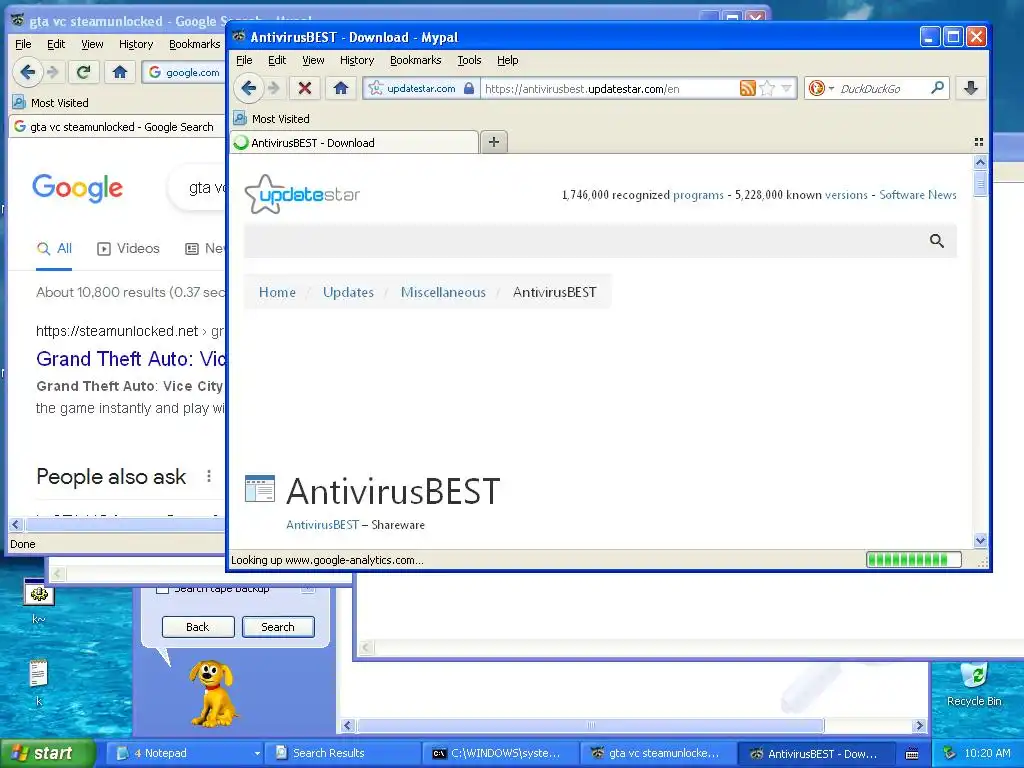
Task: Follow the programs link in header
Action: point(698,195)
